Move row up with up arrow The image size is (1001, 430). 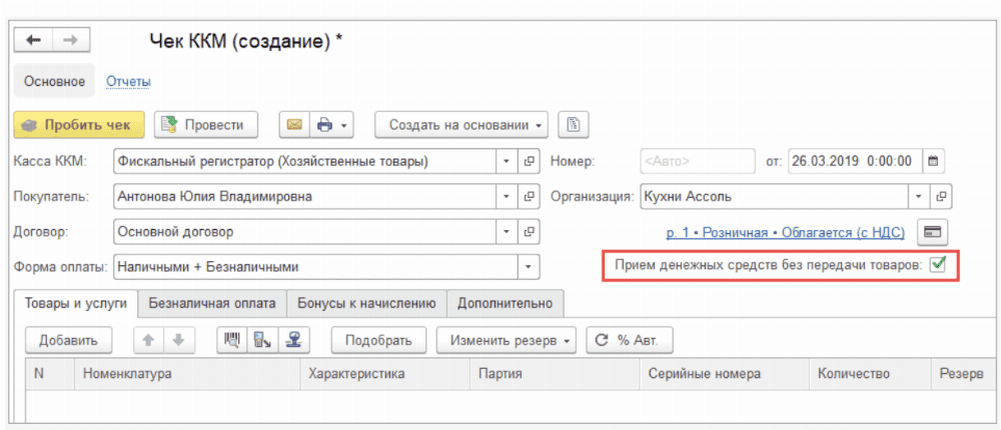pyautogui.click(x=148, y=340)
